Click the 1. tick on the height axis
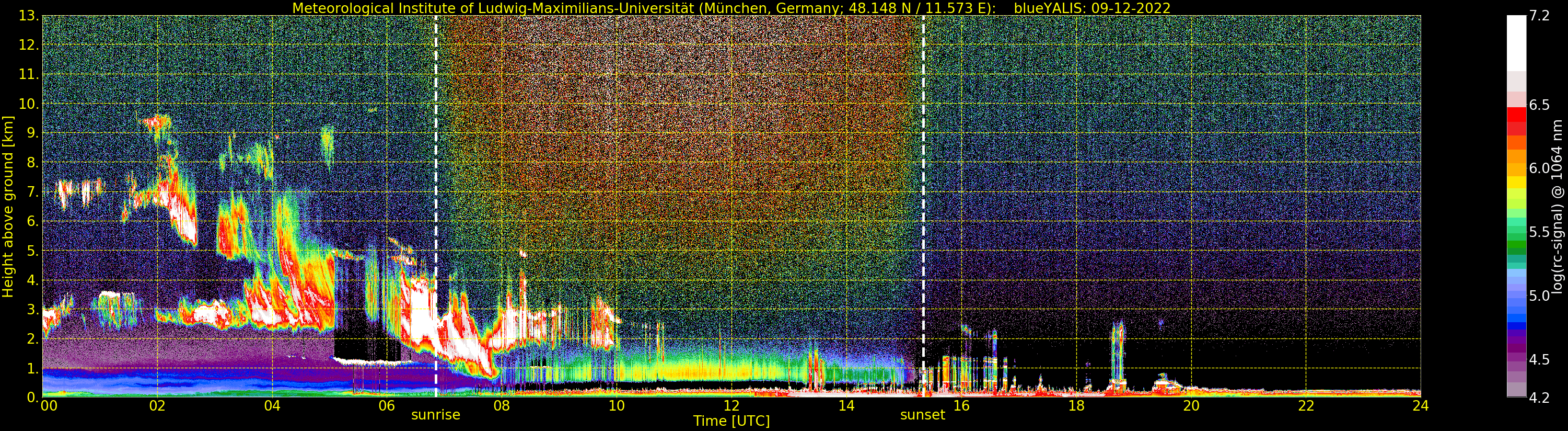This screenshot has height=431, width=1568. pos(32,368)
